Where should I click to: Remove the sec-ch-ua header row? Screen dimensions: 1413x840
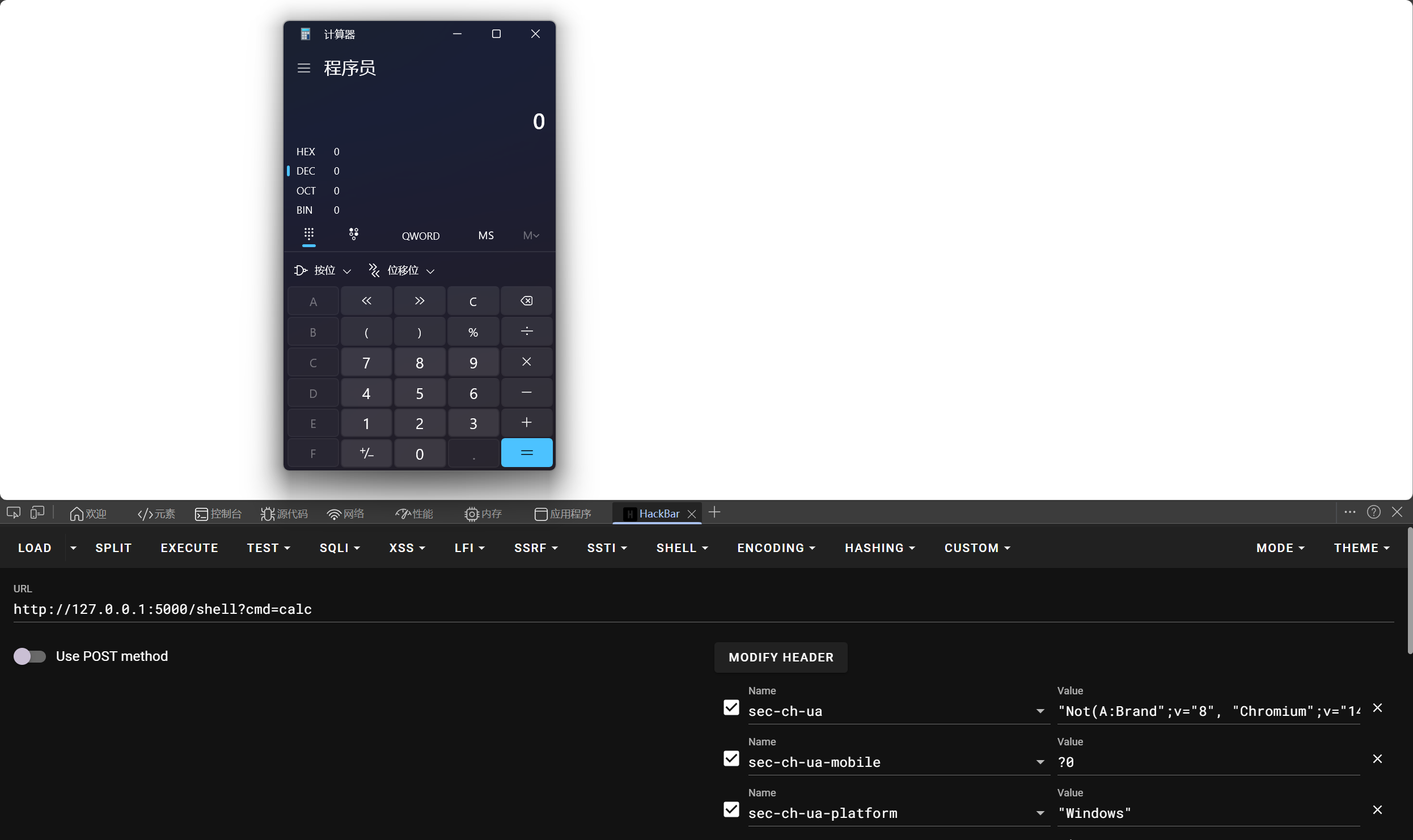(x=1377, y=708)
